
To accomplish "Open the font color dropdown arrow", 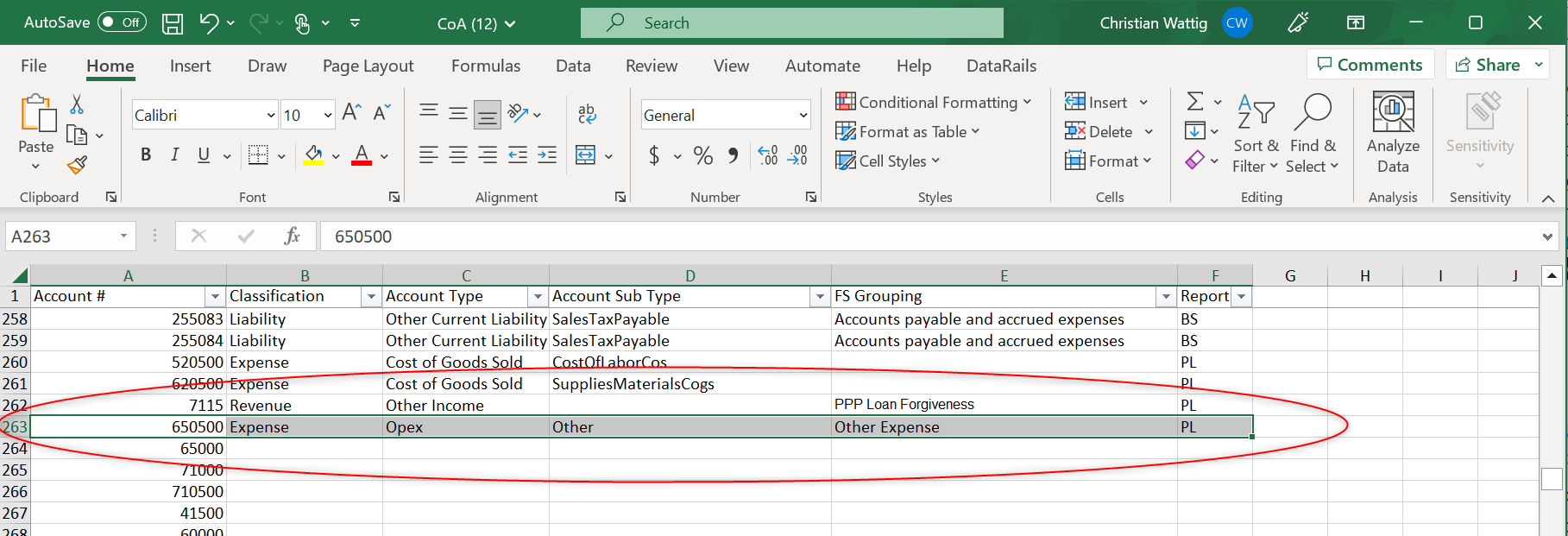I will (384, 156).
